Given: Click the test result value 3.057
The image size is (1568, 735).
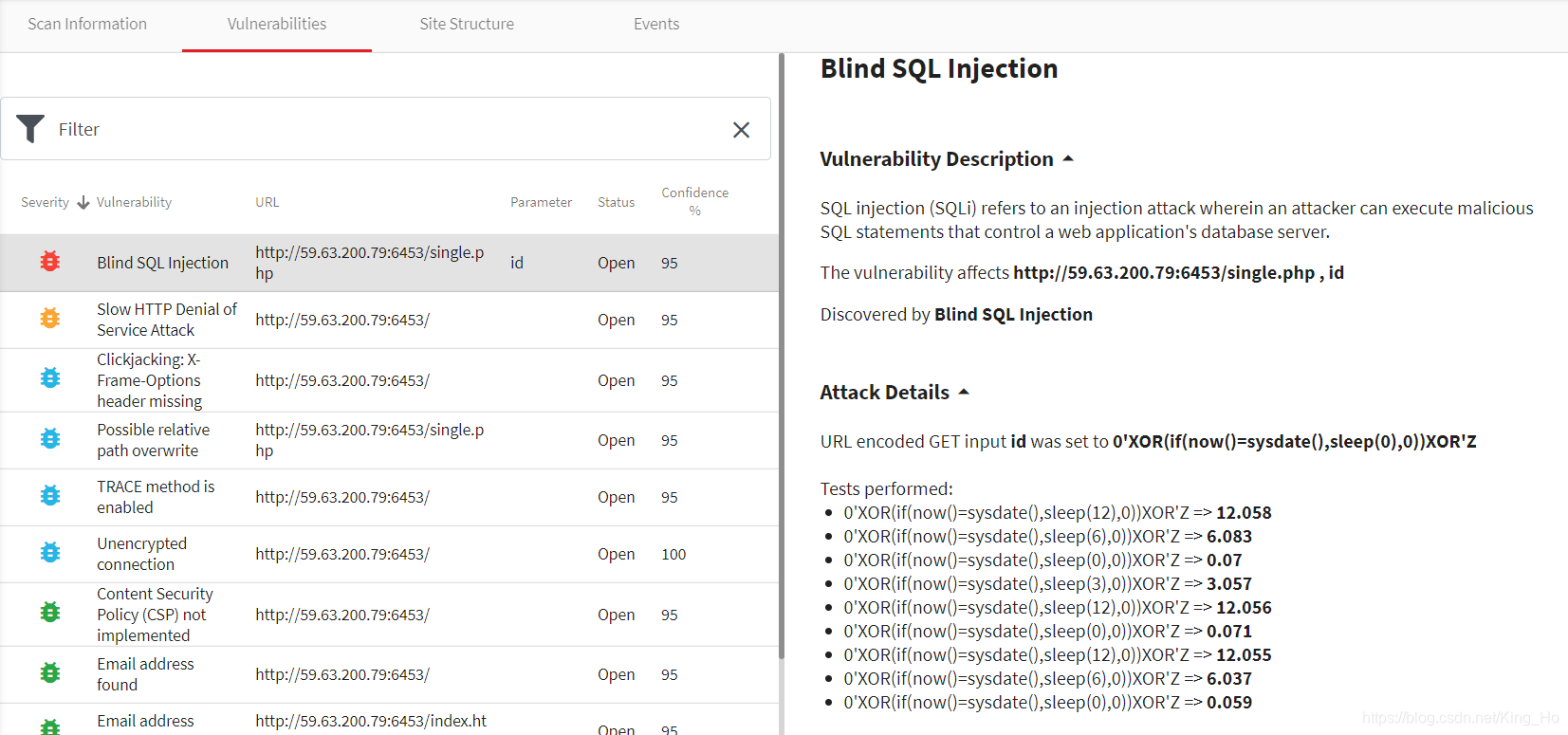Looking at the screenshot, I should [x=1229, y=583].
